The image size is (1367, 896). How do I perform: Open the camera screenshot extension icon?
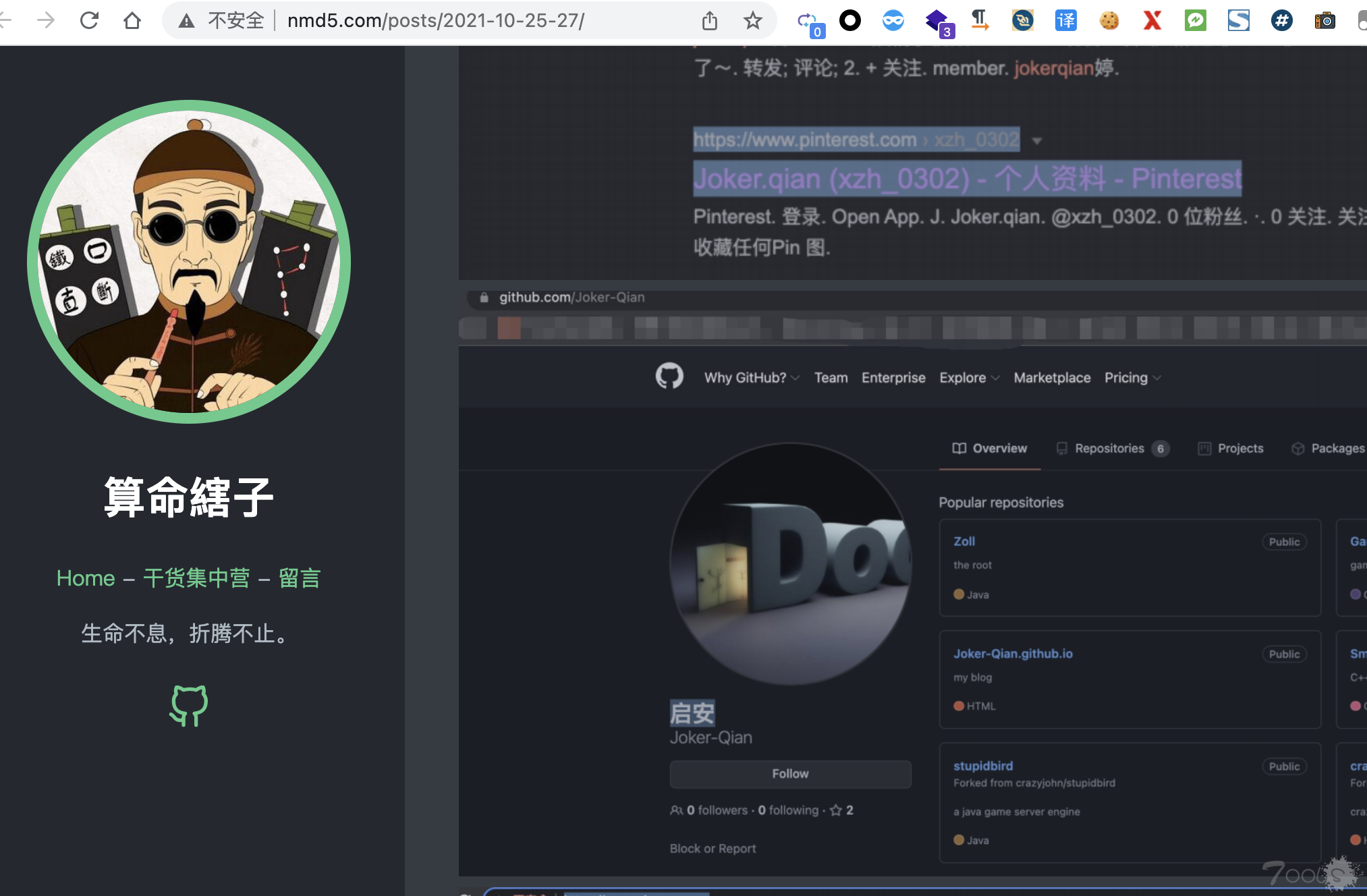pos(1325,21)
